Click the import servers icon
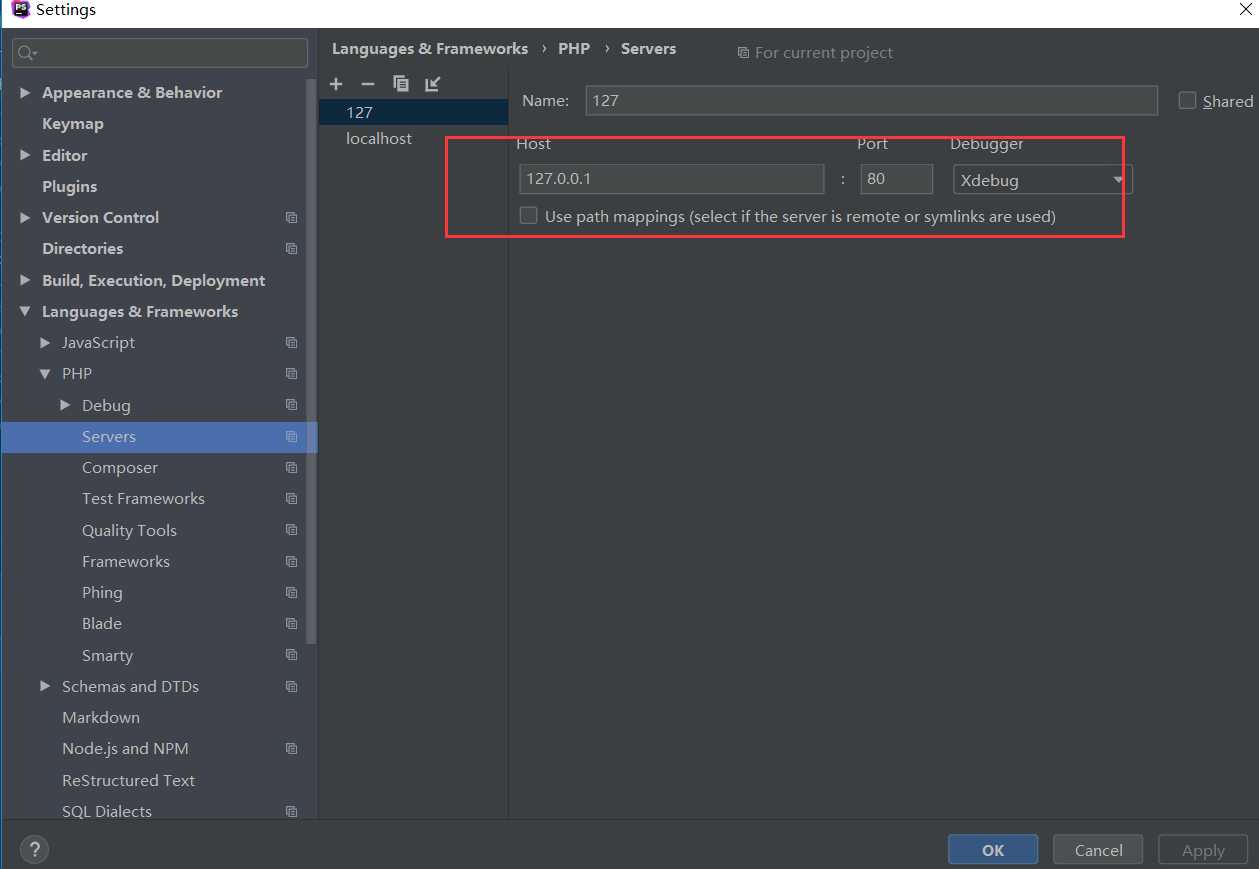Image resolution: width=1259 pixels, height=869 pixels. (432, 84)
